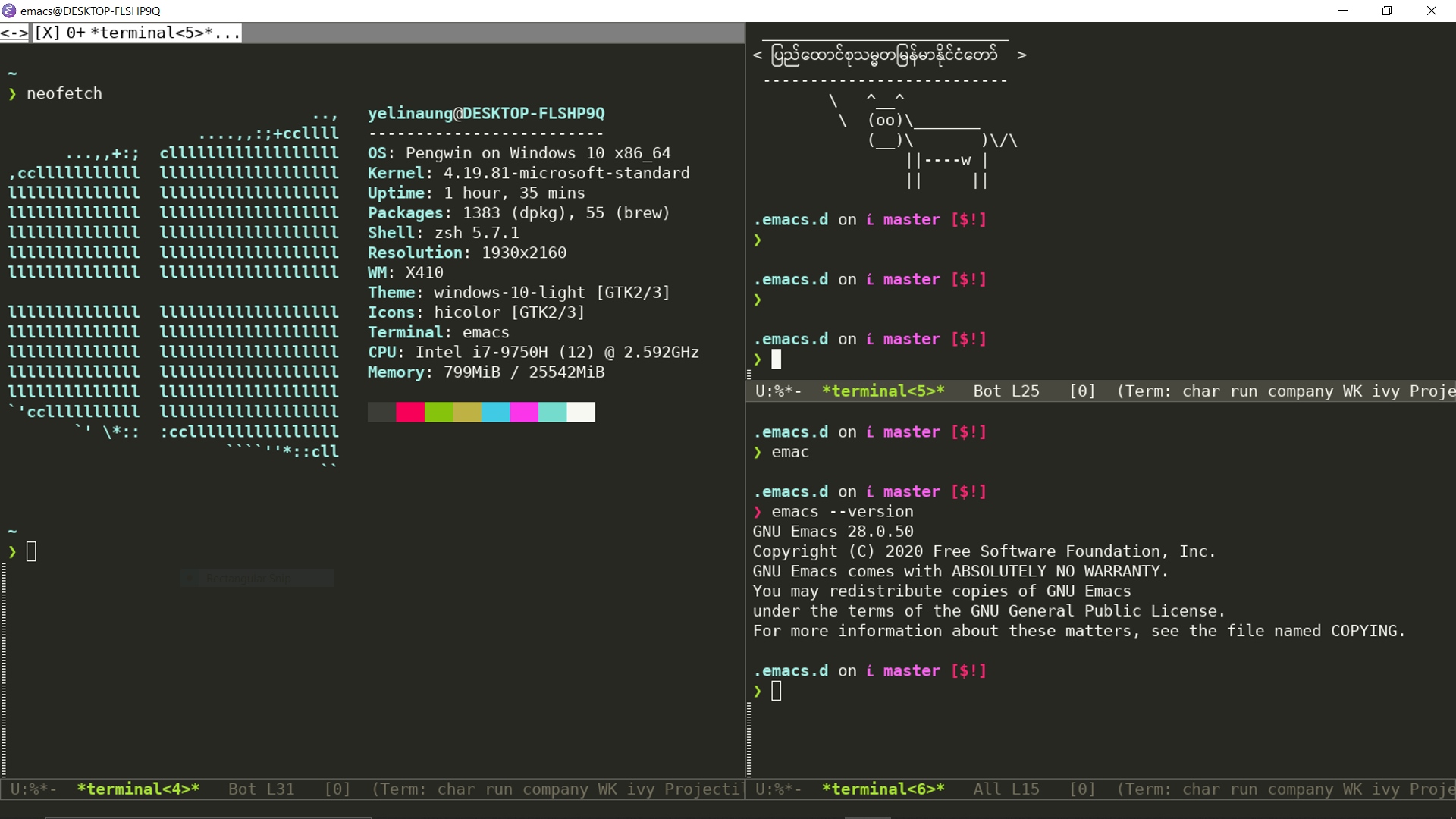
Task: Click the 'Icons: hicolor' line
Action: coord(476,312)
